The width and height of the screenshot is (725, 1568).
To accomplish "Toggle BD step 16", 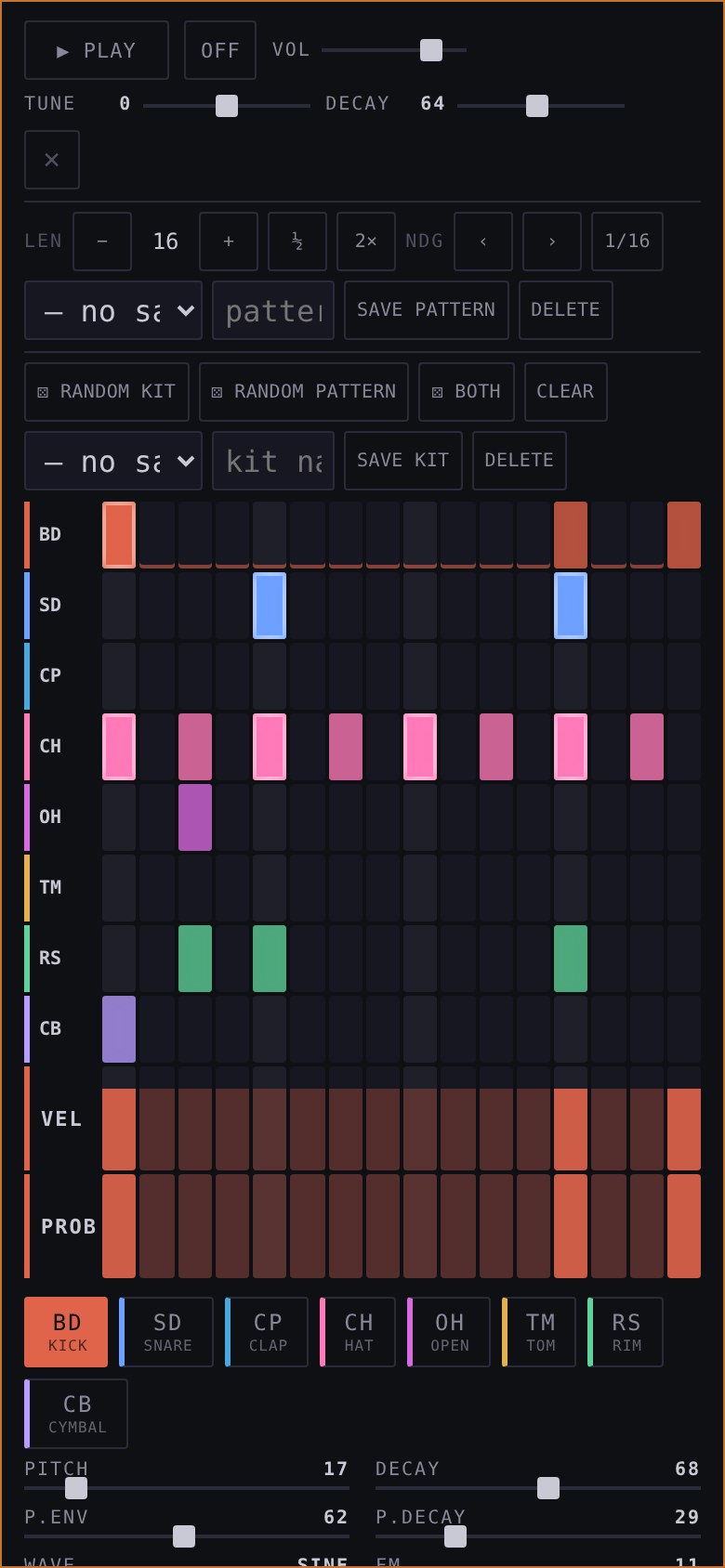I will tap(684, 535).
